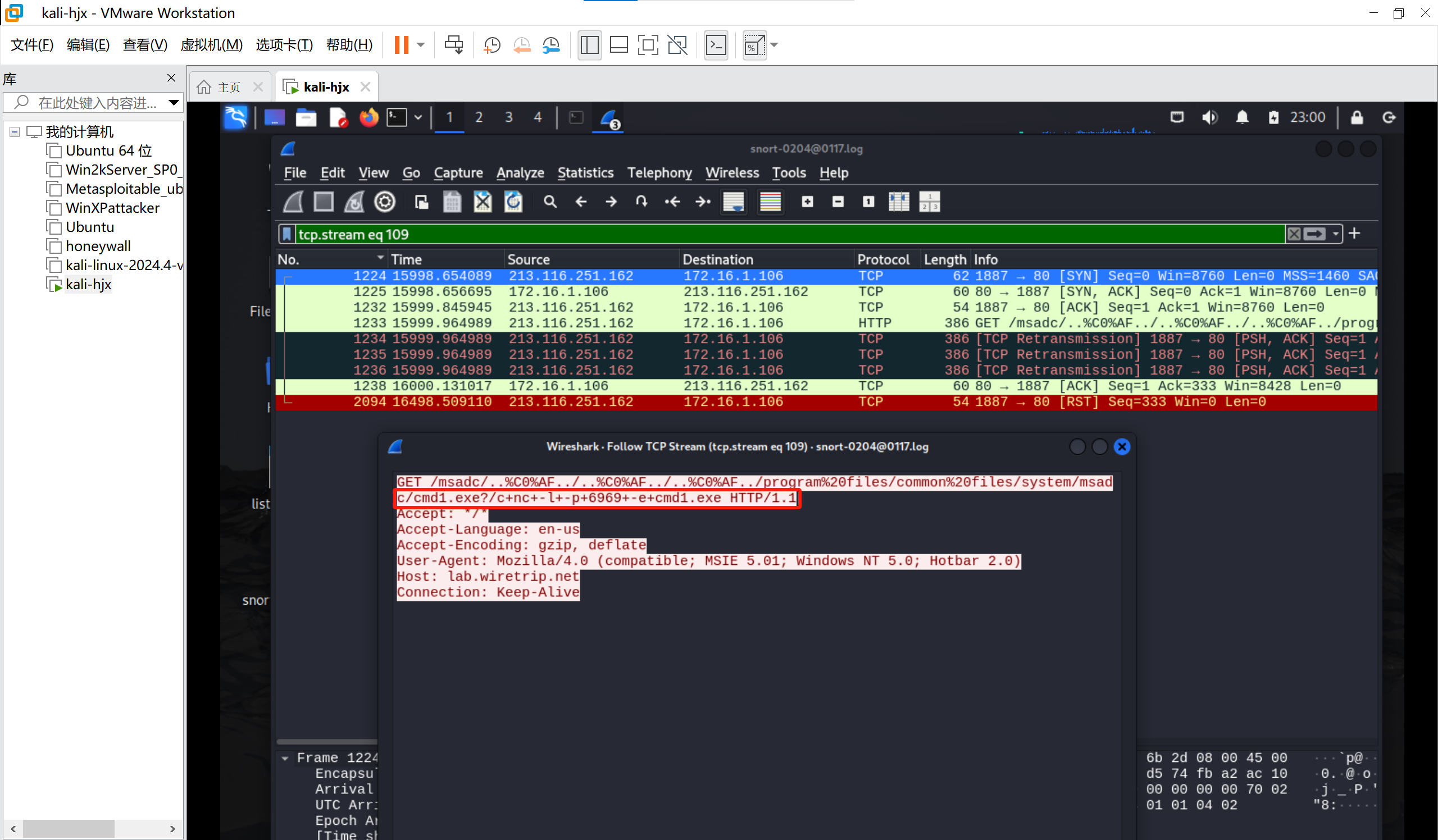1438x840 pixels.
Task: Restart current capture icon
Action: click(x=354, y=202)
